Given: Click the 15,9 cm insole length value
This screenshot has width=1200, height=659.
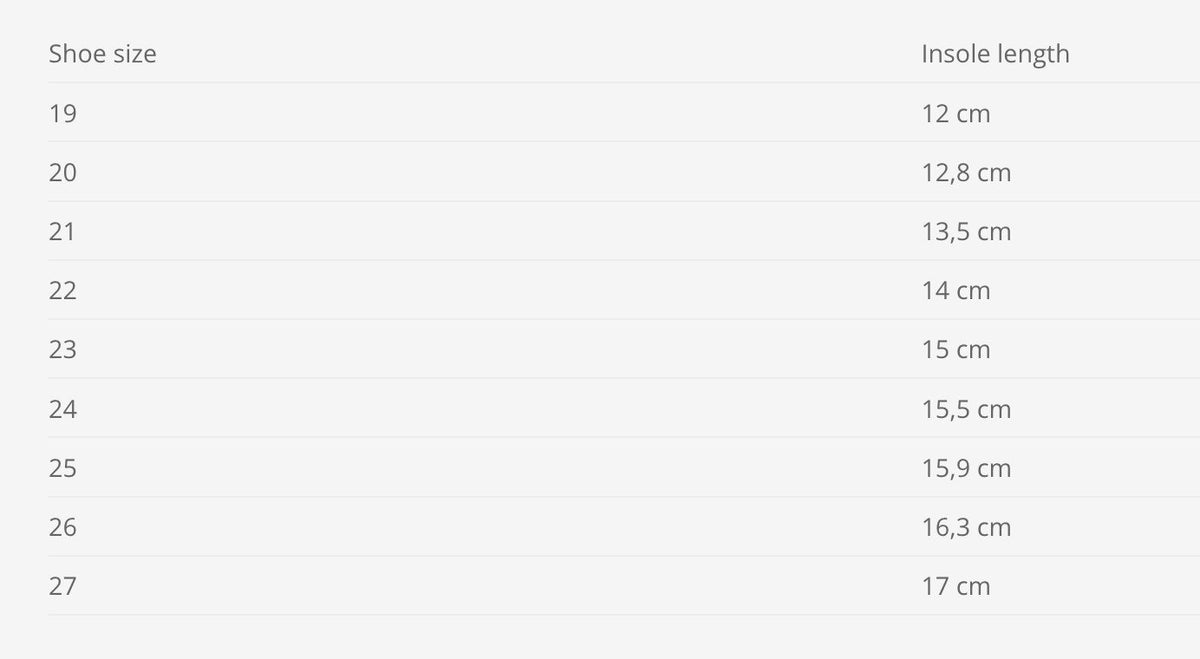Looking at the screenshot, I should 966,467.
